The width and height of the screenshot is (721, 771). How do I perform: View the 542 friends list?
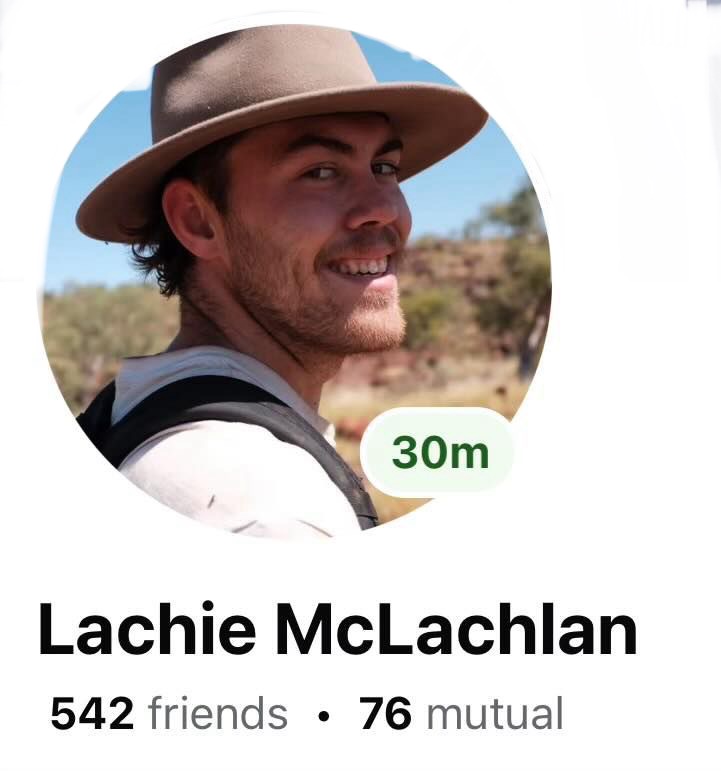[169, 713]
